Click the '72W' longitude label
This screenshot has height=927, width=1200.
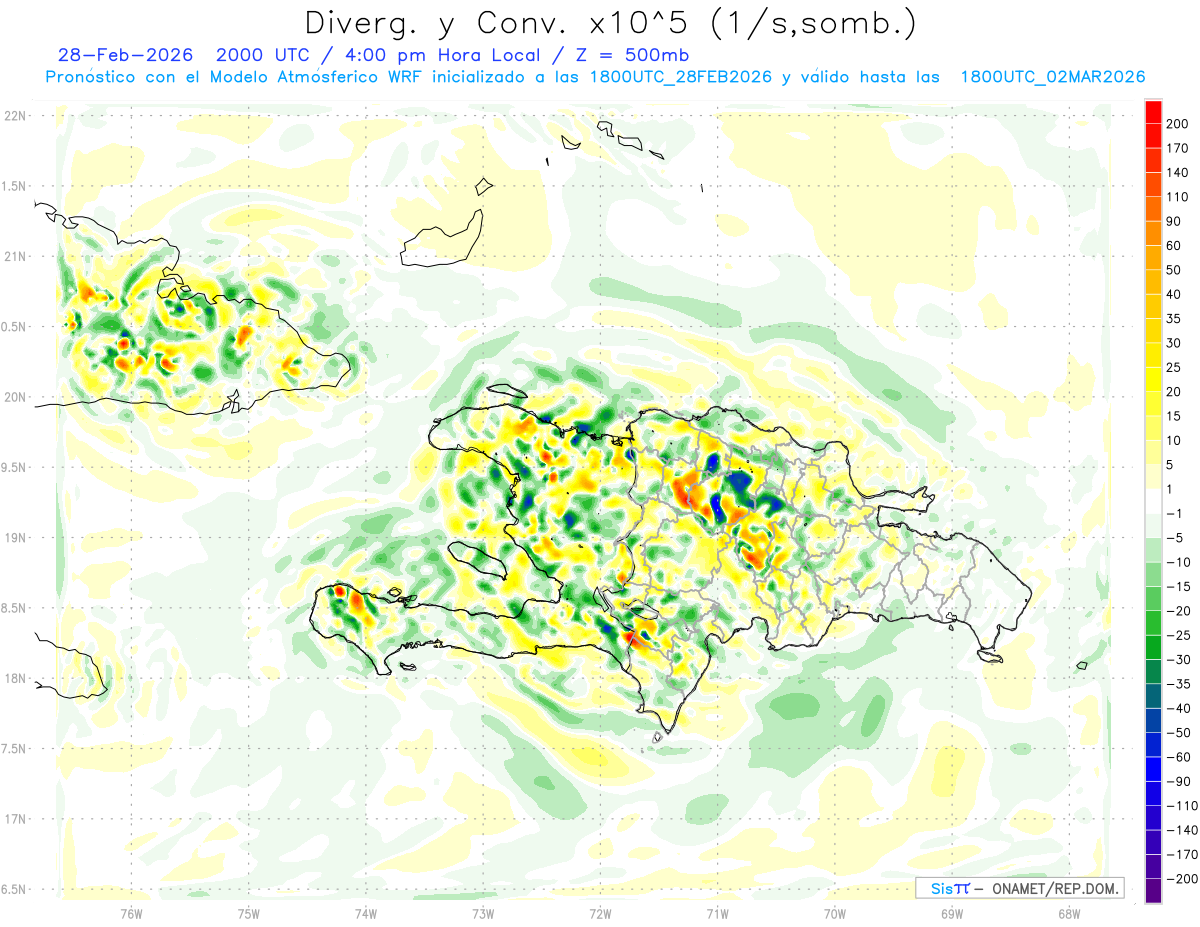pos(600,913)
